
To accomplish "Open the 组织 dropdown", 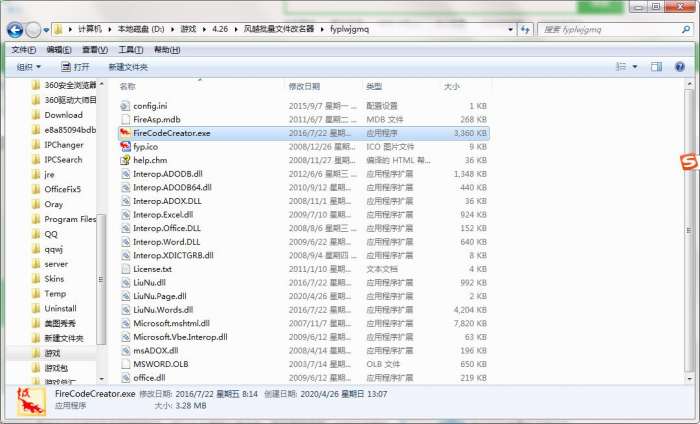I will [x=29, y=67].
